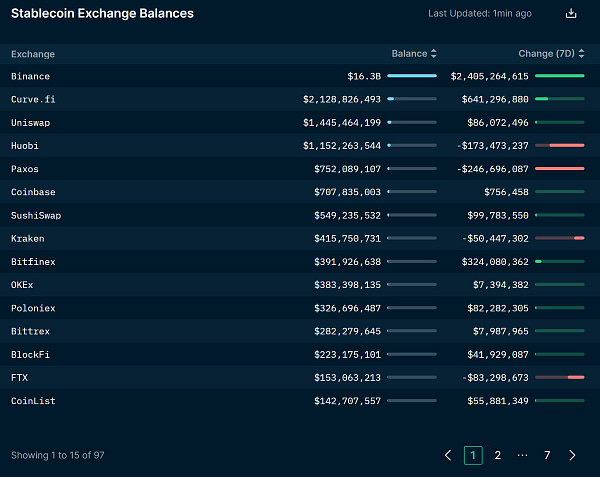
Task: Click Curve.fi 7D change $641,296,880
Action: pos(495,99)
